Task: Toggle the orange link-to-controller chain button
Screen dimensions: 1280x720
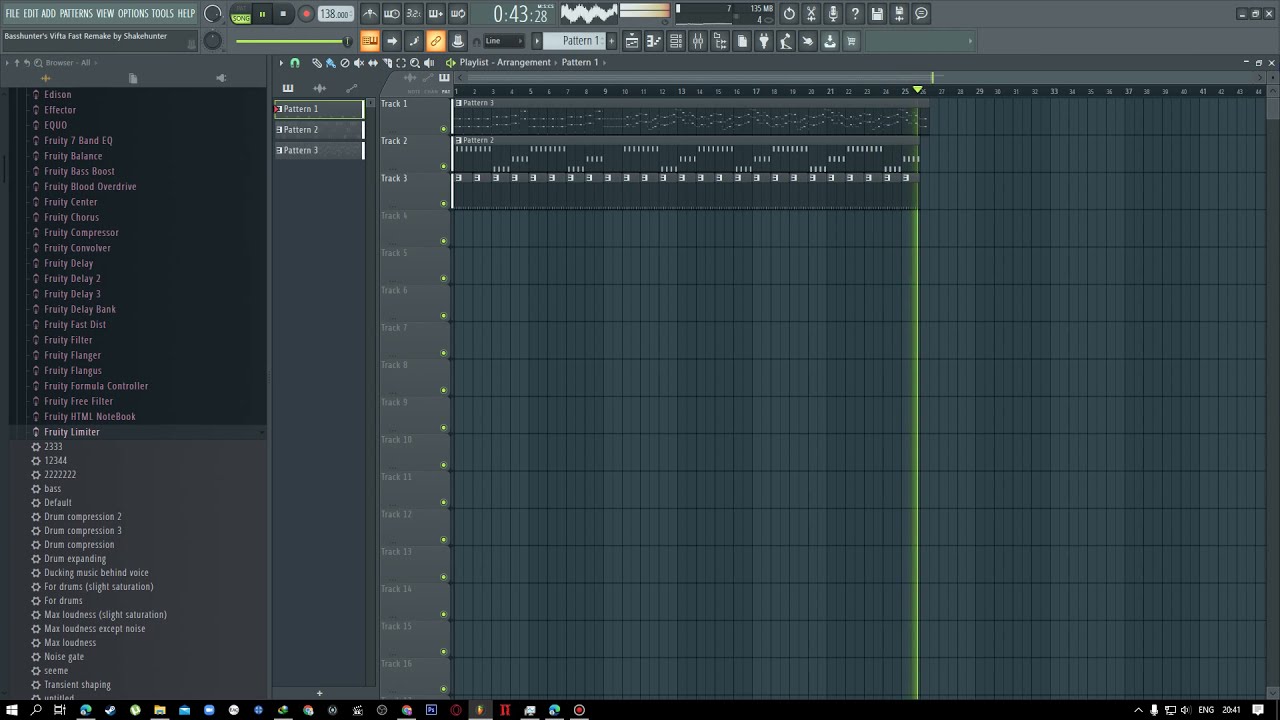Action: click(x=436, y=41)
